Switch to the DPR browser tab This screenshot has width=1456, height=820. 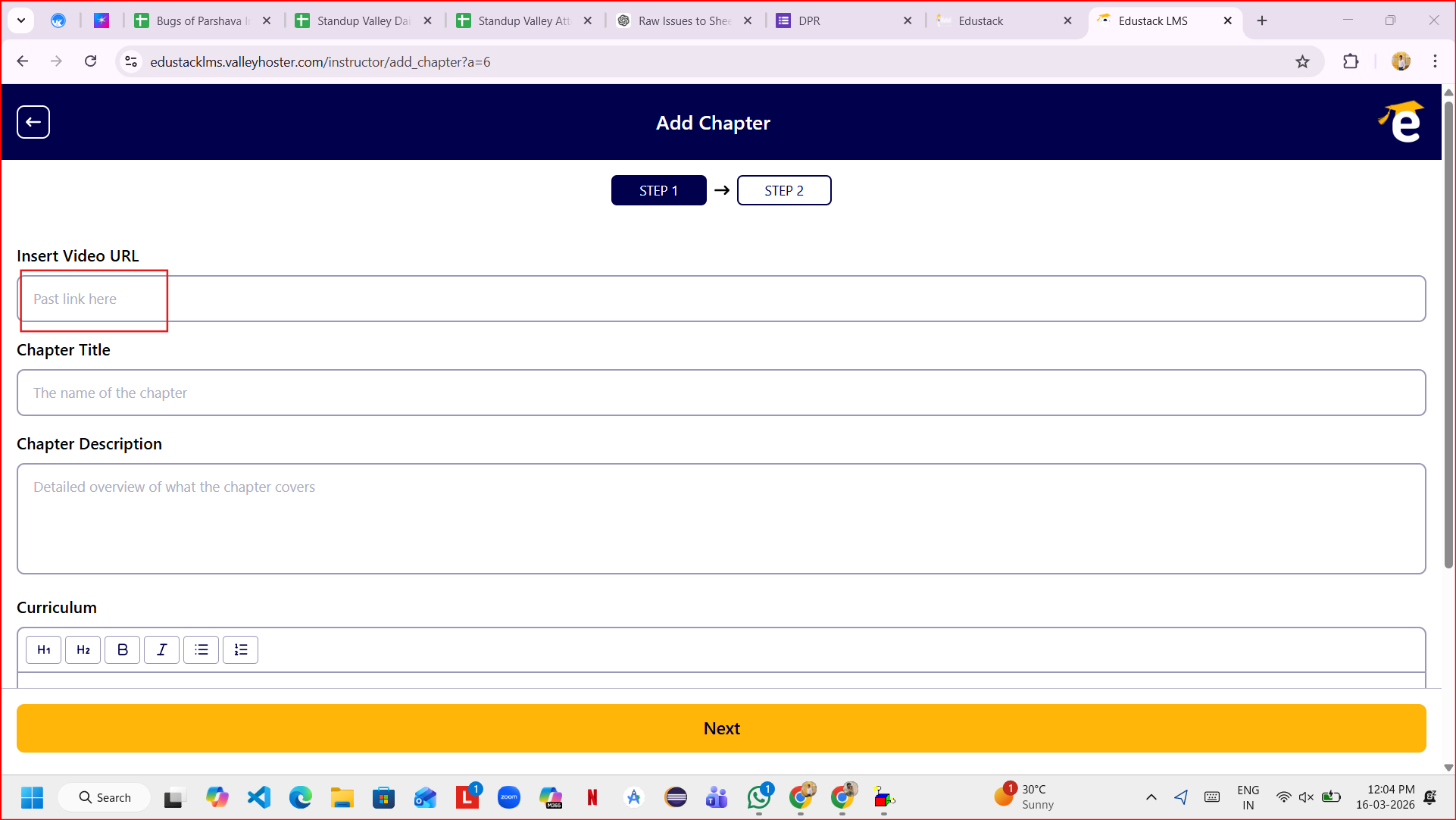click(x=833, y=20)
